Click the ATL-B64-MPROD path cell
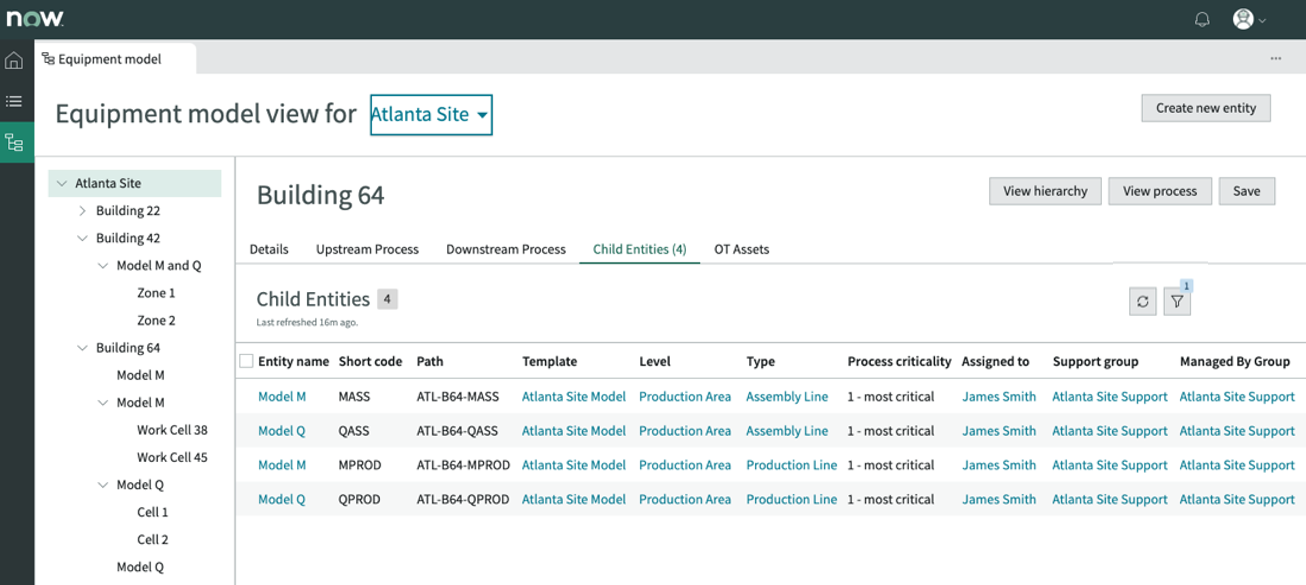 point(463,465)
